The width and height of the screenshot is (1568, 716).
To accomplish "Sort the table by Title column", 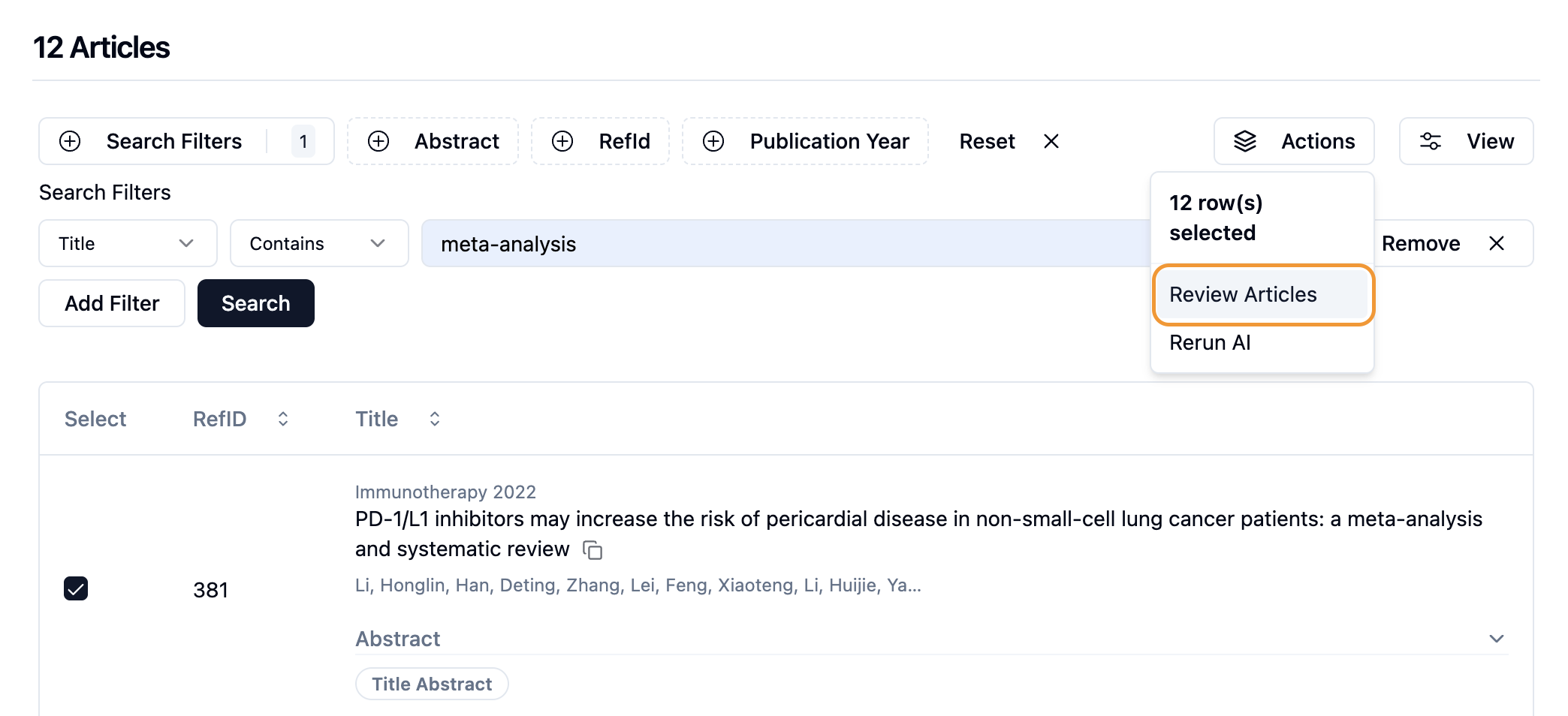I will (x=434, y=419).
